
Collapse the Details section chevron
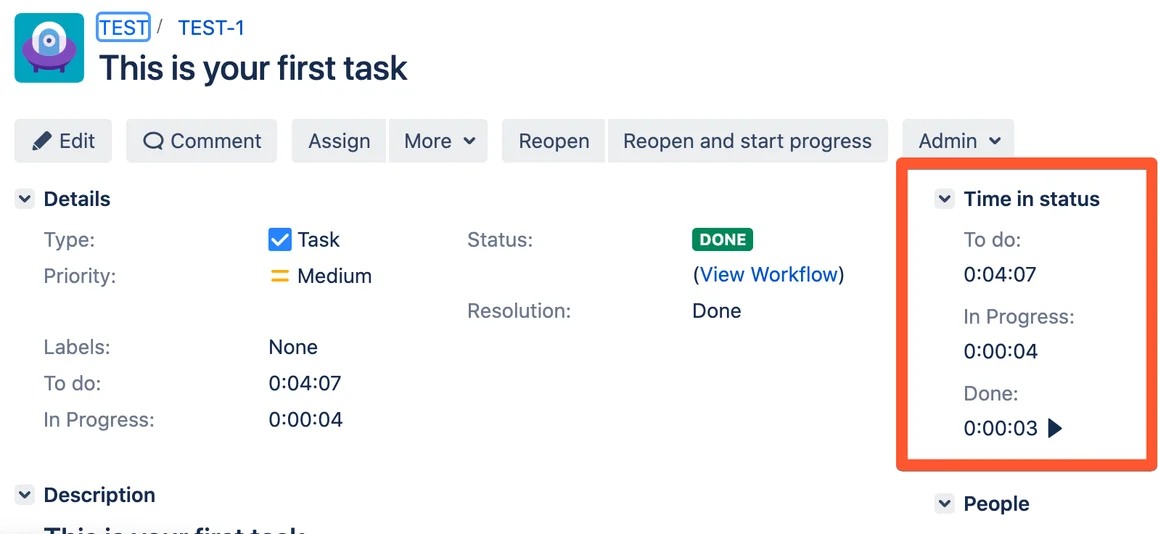click(25, 199)
